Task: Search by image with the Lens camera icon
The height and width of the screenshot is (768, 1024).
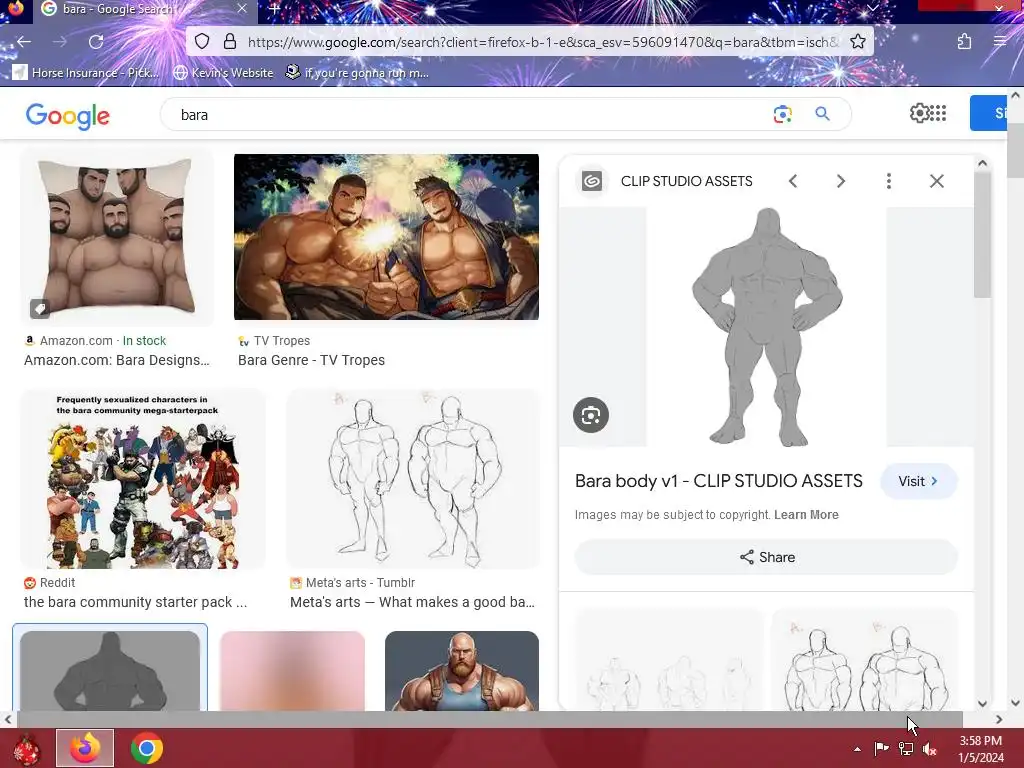Action: [782, 114]
